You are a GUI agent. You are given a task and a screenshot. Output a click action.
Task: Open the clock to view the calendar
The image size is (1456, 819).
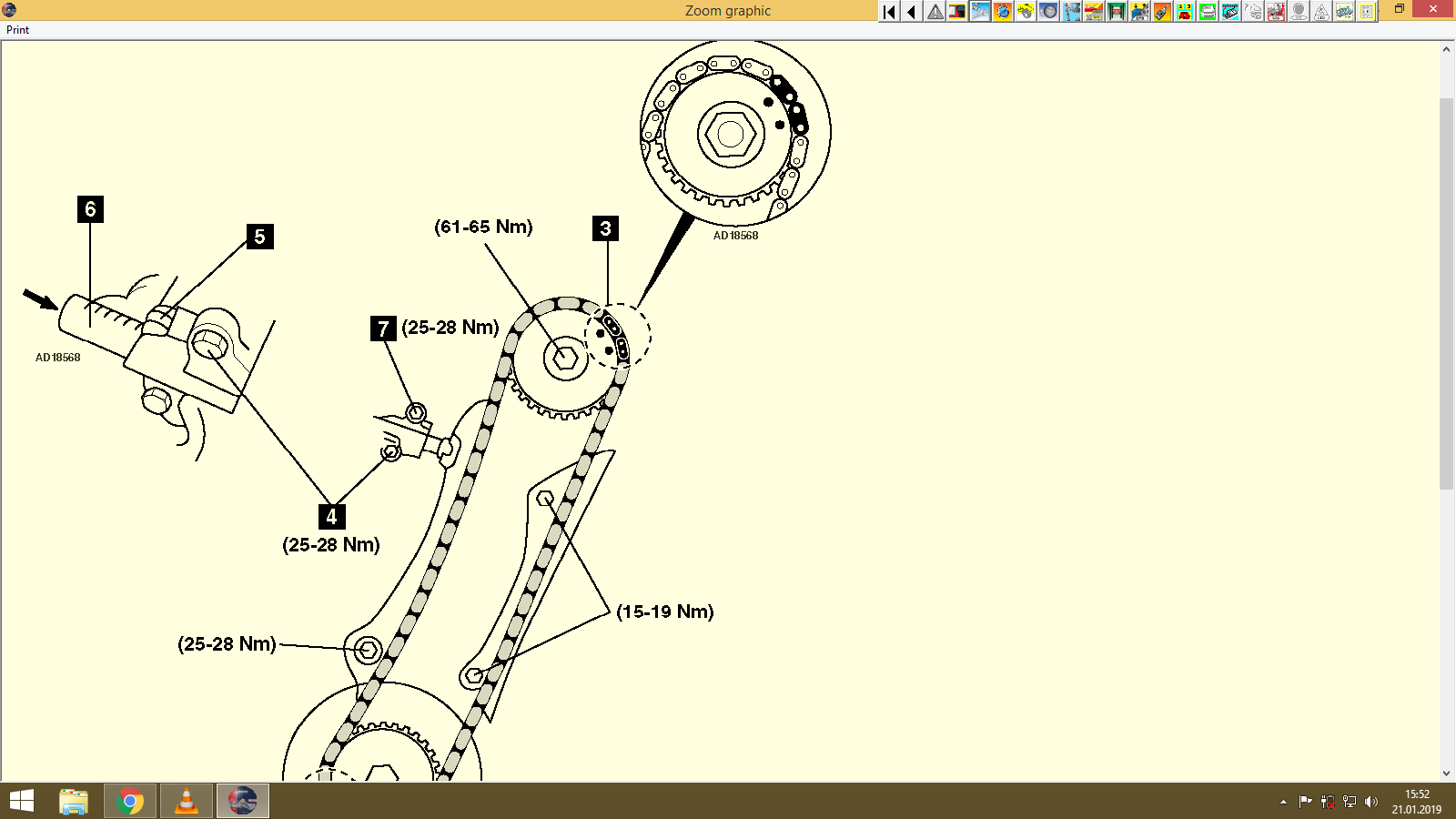coord(1410,802)
